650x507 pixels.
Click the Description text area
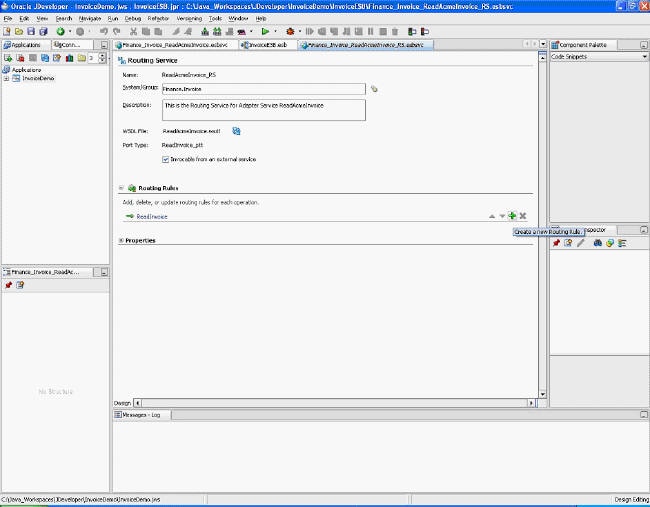pyautogui.click(x=264, y=110)
